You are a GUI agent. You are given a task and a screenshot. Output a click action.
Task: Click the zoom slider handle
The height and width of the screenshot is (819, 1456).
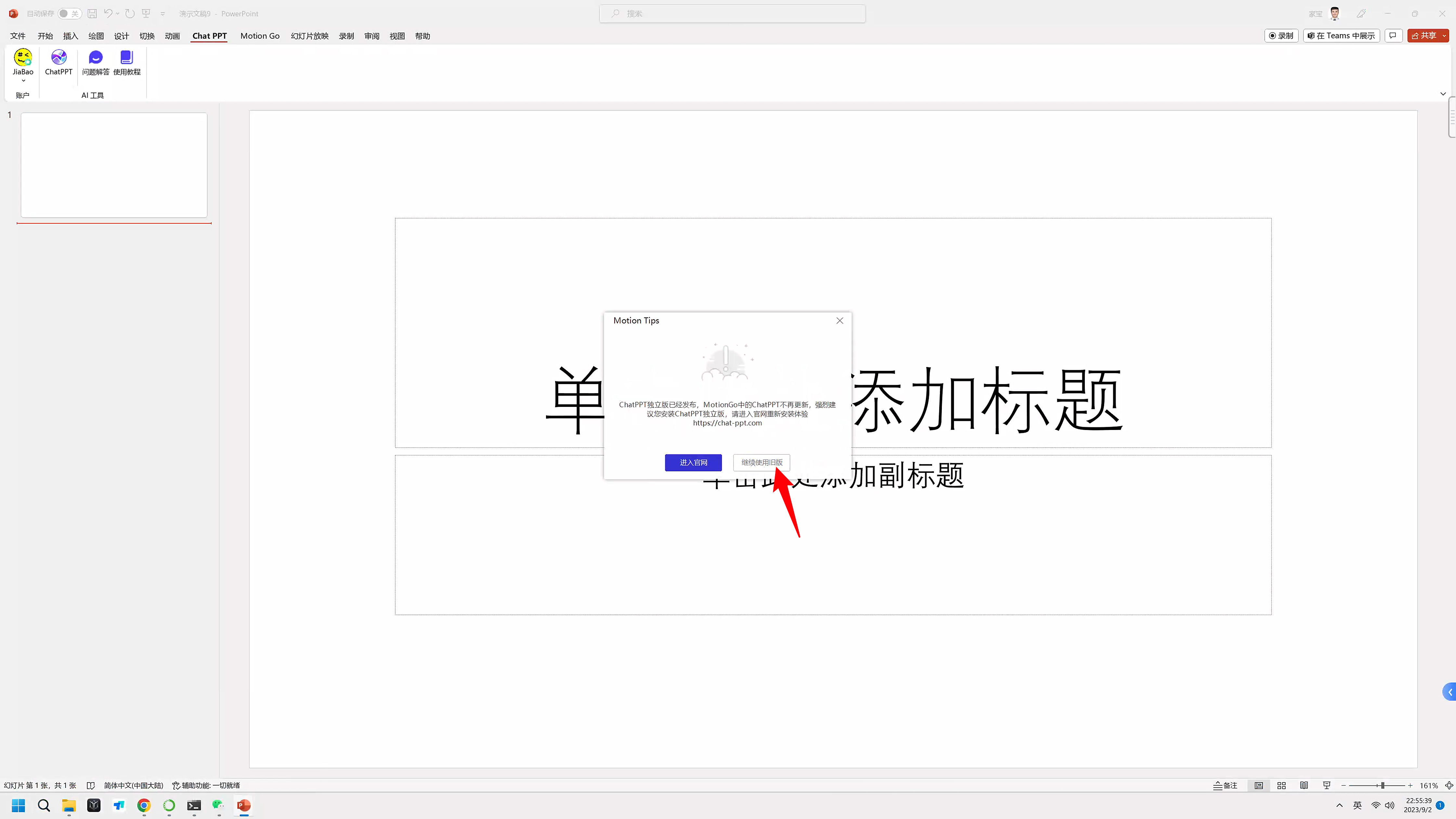click(x=1383, y=786)
